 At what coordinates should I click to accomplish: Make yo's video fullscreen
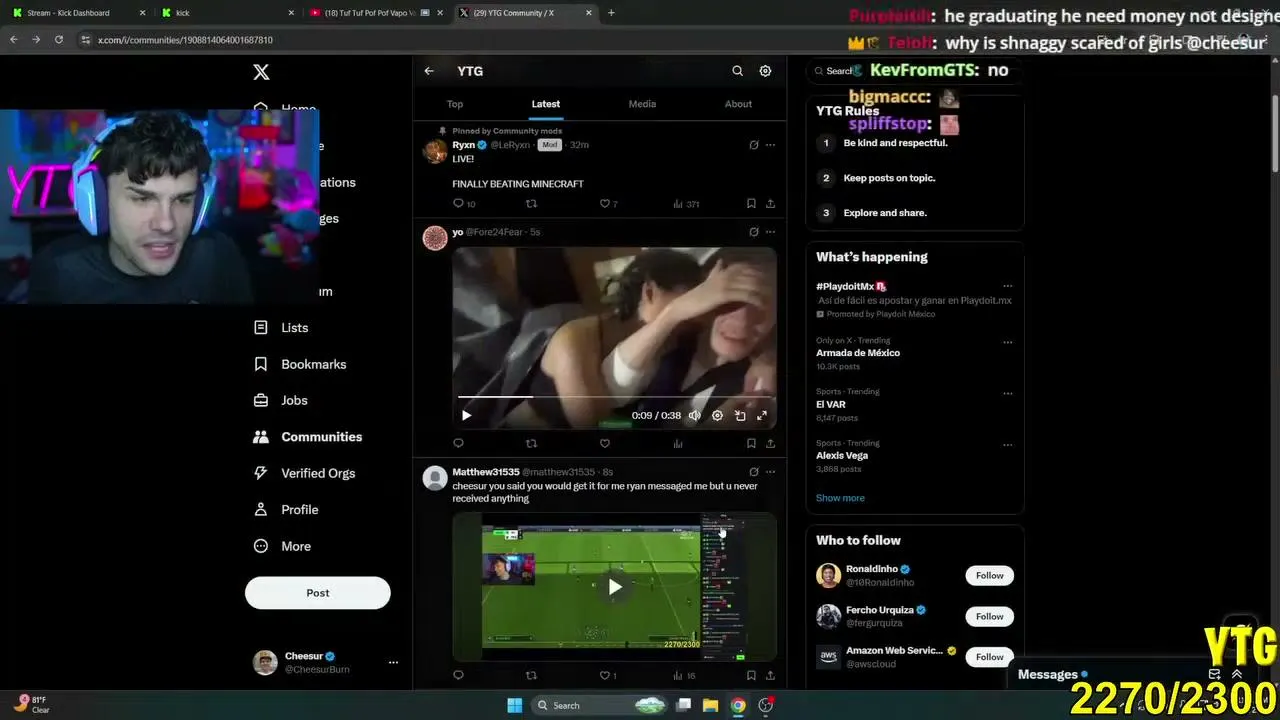(762, 415)
